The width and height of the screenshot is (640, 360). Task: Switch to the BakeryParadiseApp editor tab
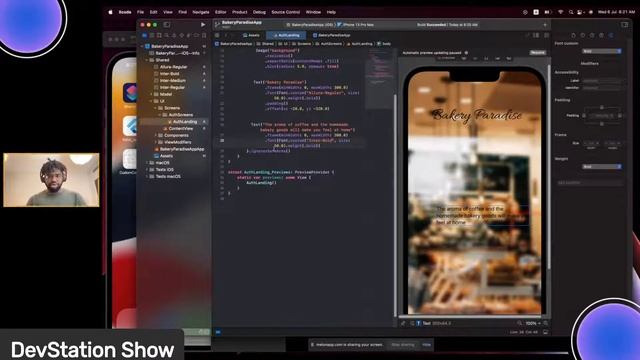click(x=331, y=36)
